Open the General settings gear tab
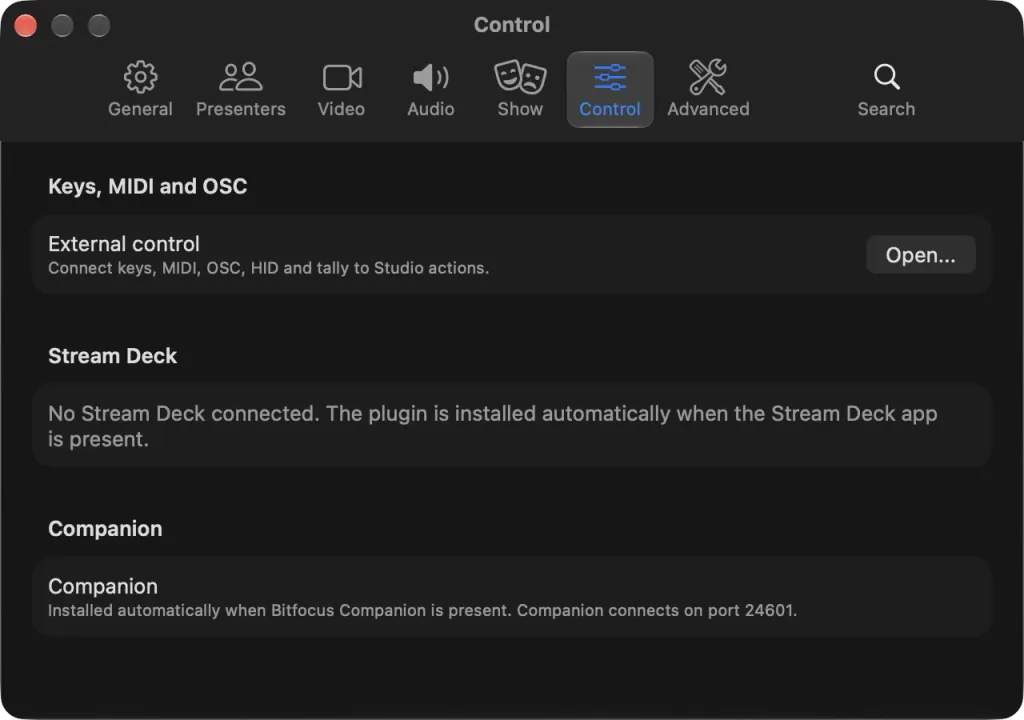This screenshot has width=1024, height=720. coord(140,90)
